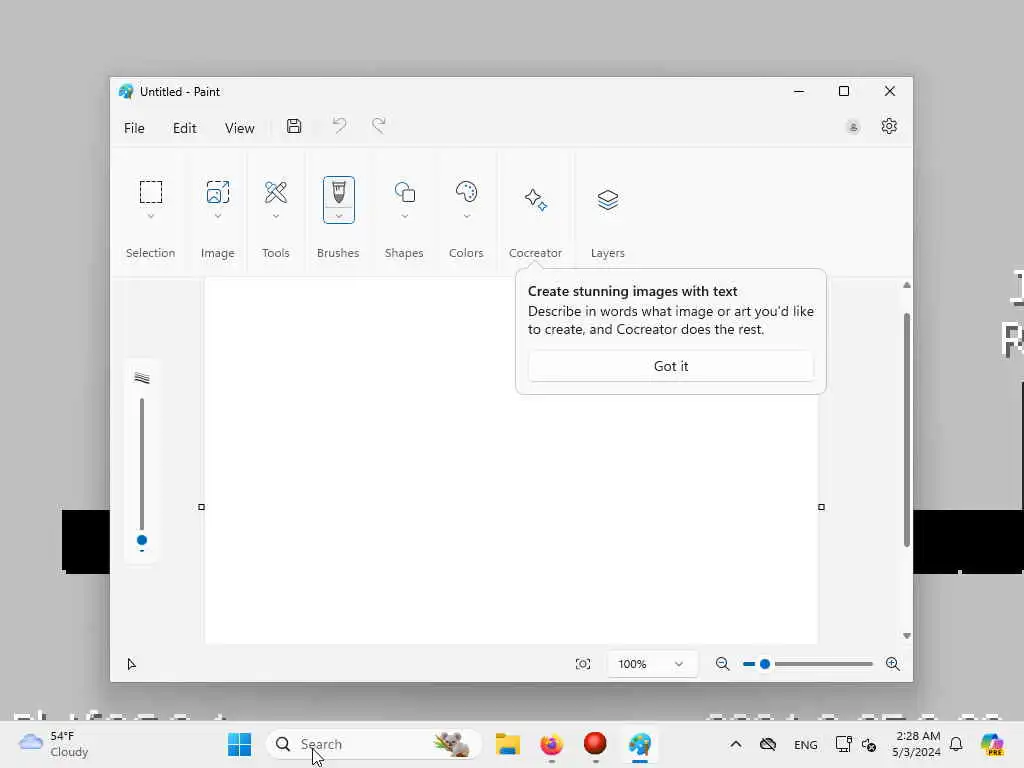
Task: Open the notifications bell
Action: 956,744
